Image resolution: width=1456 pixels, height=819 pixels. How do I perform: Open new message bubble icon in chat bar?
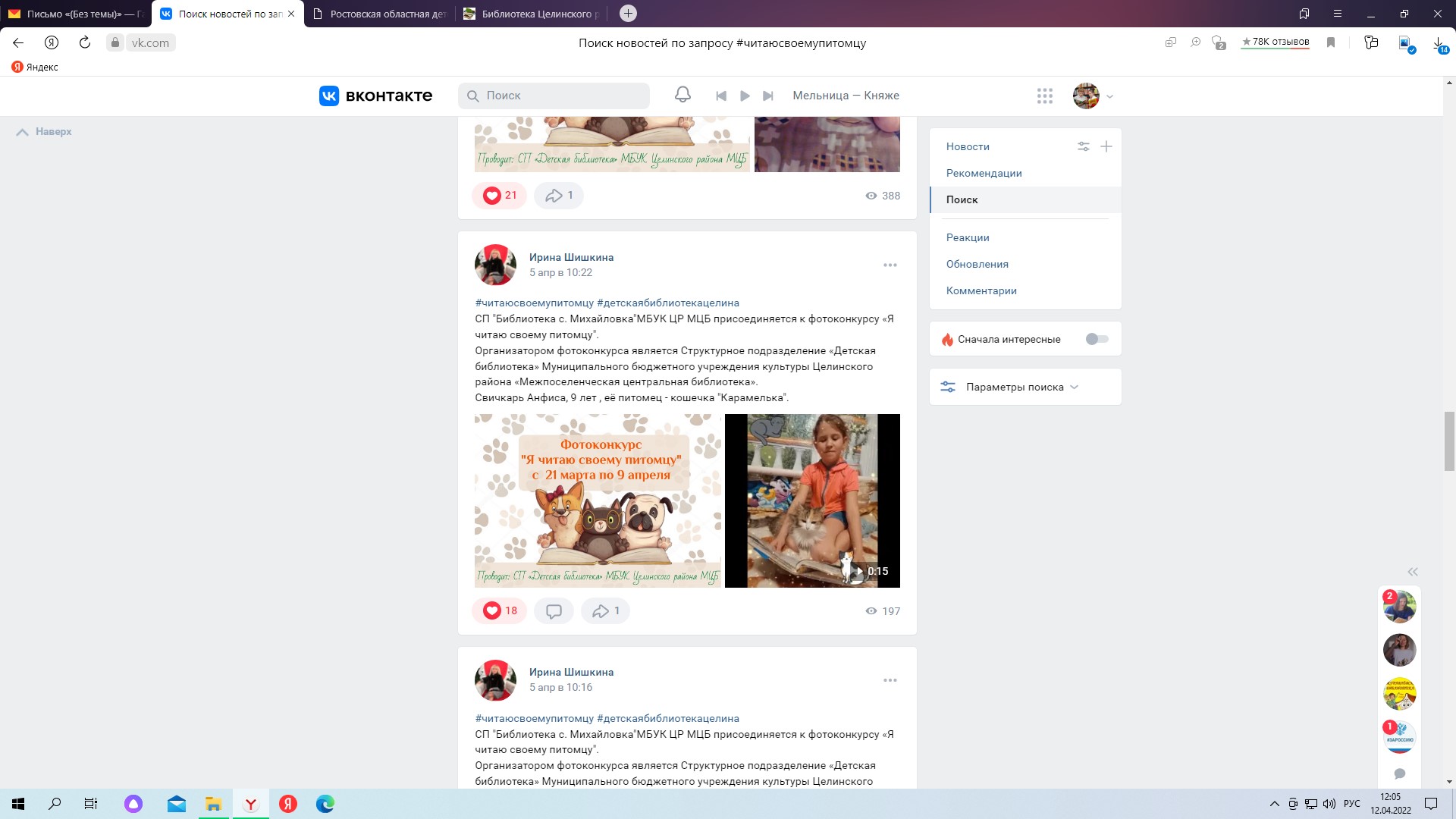1400,773
